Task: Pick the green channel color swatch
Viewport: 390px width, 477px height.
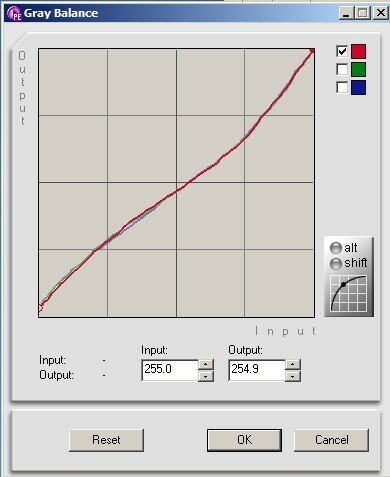Action: click(359, 69)
